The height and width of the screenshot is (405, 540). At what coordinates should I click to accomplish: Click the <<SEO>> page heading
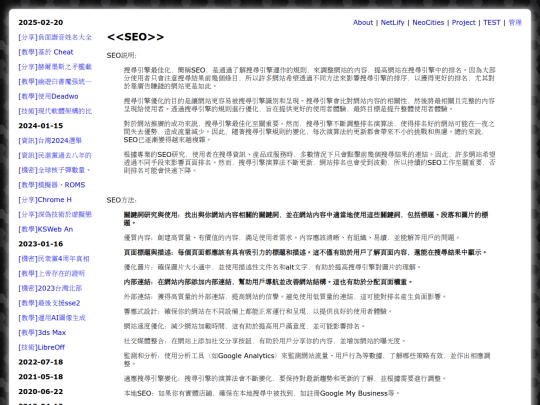click(x=135, y=37)
